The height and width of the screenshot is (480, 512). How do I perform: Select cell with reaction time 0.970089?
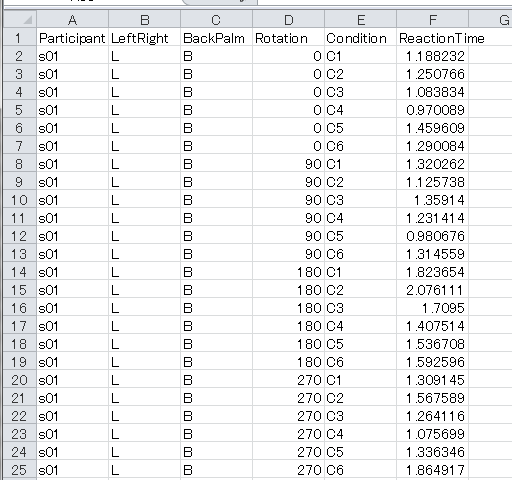[432, 110]
